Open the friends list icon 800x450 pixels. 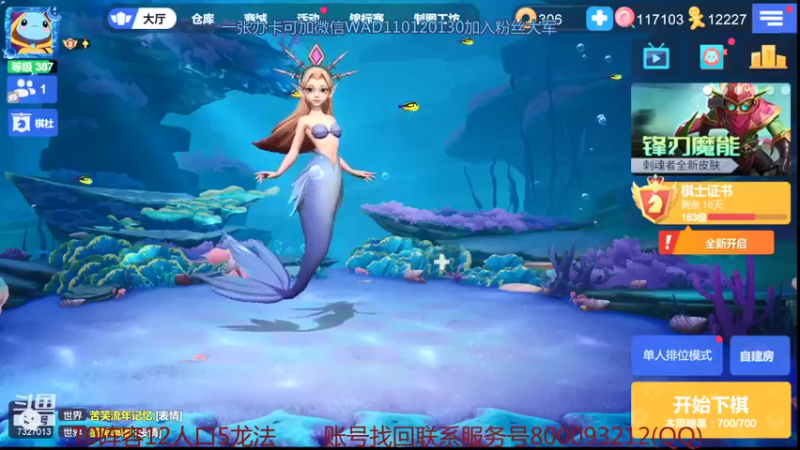(32, 90)
